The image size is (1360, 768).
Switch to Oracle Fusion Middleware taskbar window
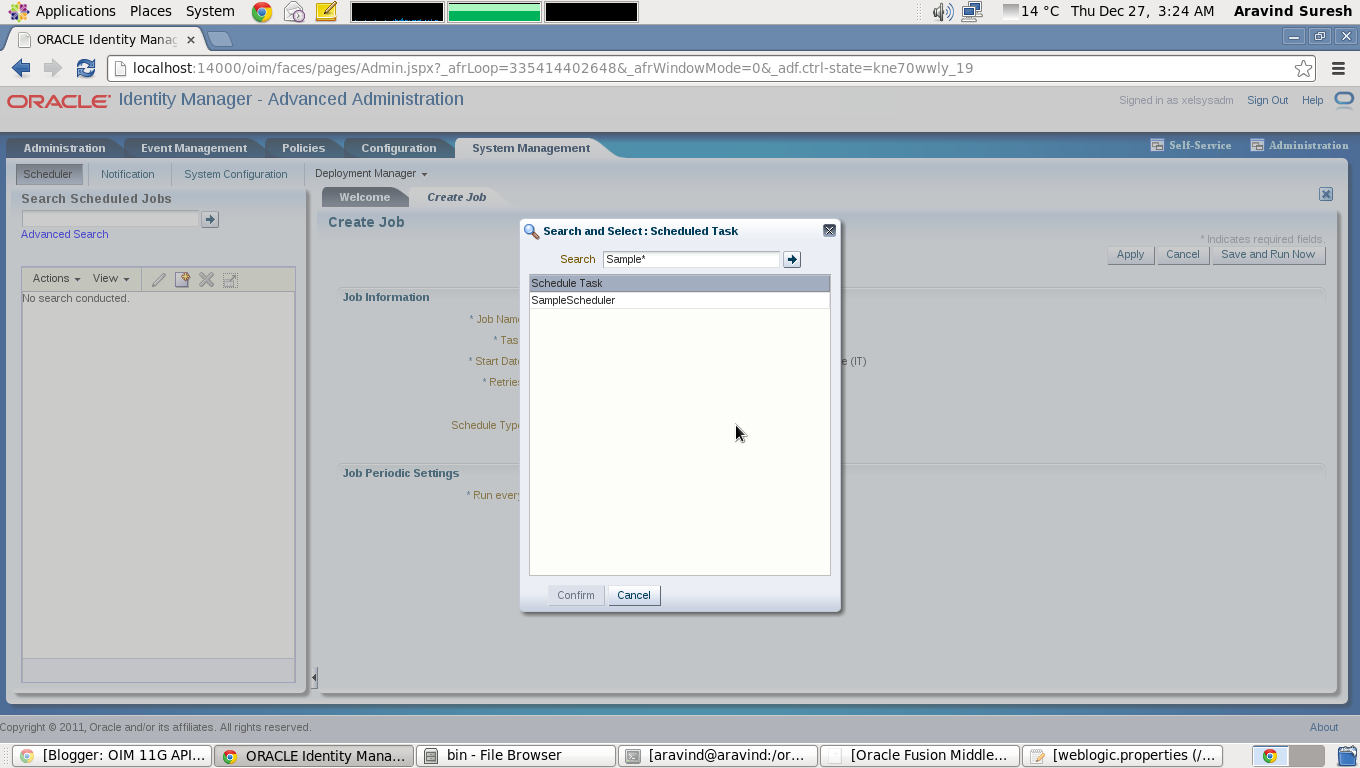tap(919, 755)
